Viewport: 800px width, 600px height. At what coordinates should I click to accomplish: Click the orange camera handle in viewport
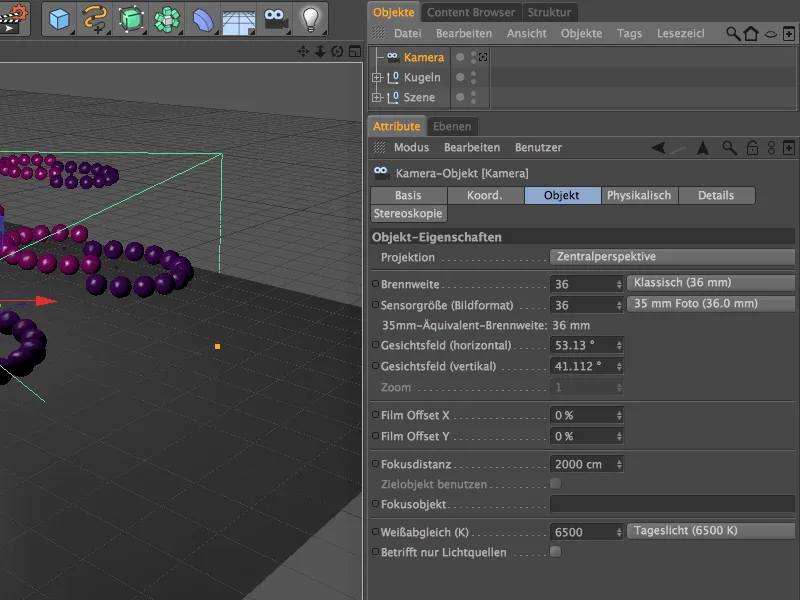point(217,346)
